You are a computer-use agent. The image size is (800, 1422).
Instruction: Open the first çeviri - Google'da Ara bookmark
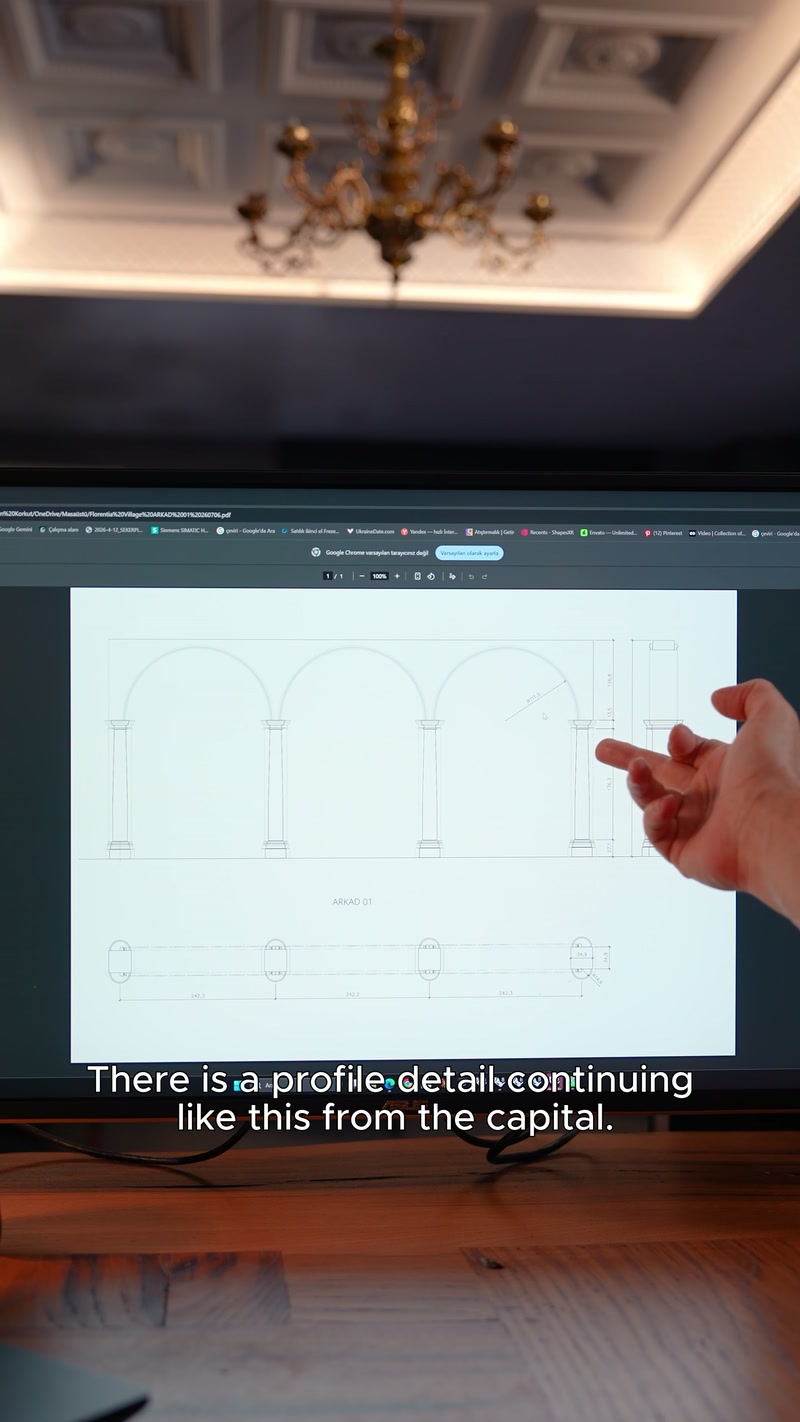click(246, 531)
